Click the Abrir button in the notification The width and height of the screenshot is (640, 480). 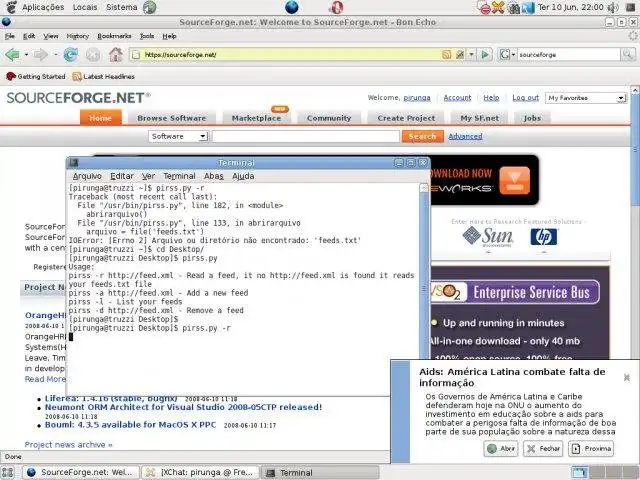[501, 449]
